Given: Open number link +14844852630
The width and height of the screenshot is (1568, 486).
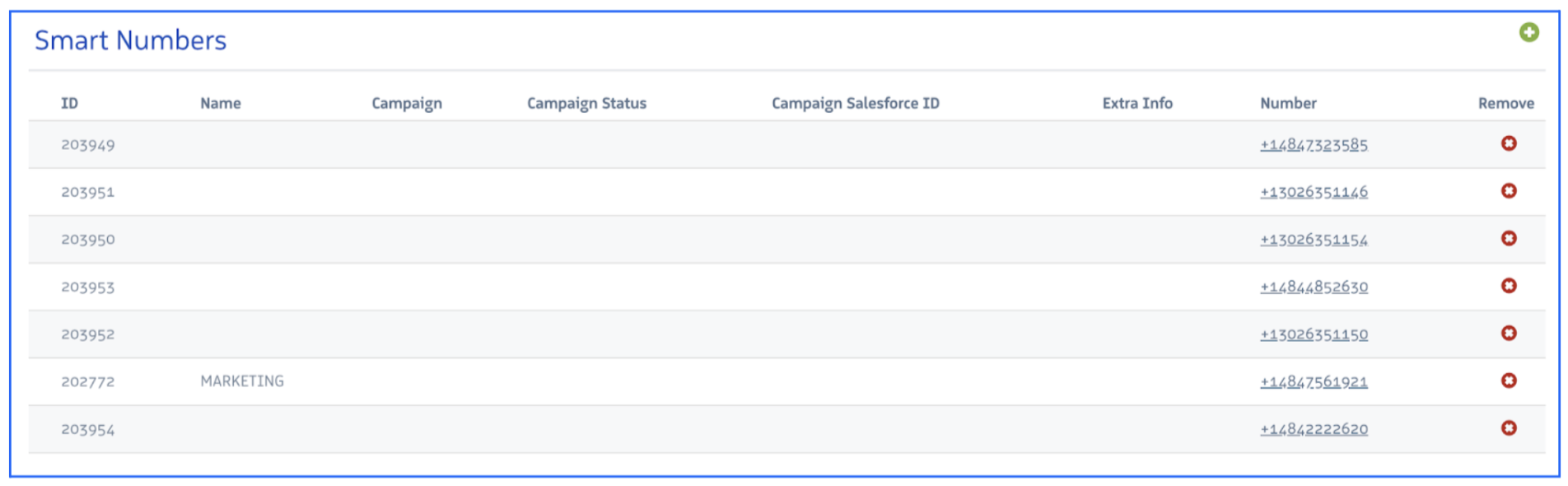Looking at the screenshot, I should tap(1314, 287).
